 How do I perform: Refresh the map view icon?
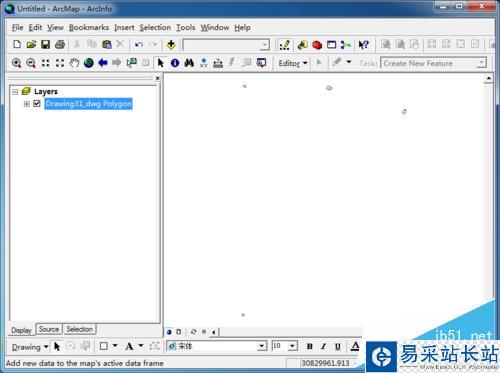coord(193,332)
